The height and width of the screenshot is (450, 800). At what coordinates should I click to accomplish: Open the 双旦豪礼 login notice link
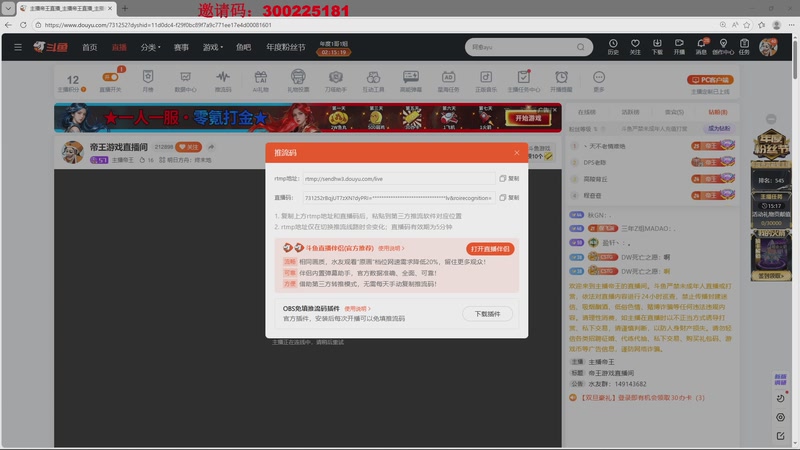pos(642,397)
